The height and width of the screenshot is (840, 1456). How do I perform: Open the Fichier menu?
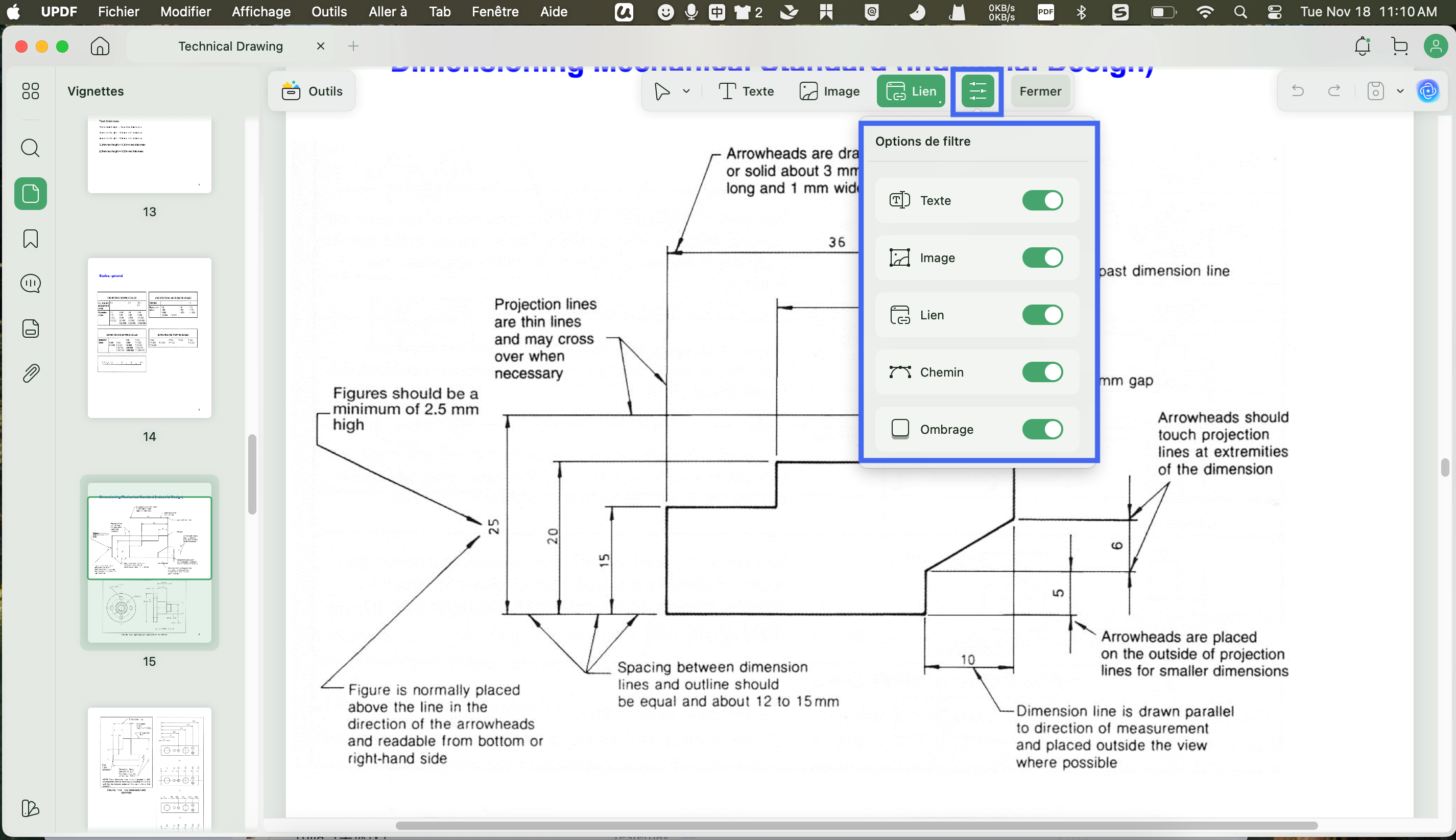pos(118,12)
